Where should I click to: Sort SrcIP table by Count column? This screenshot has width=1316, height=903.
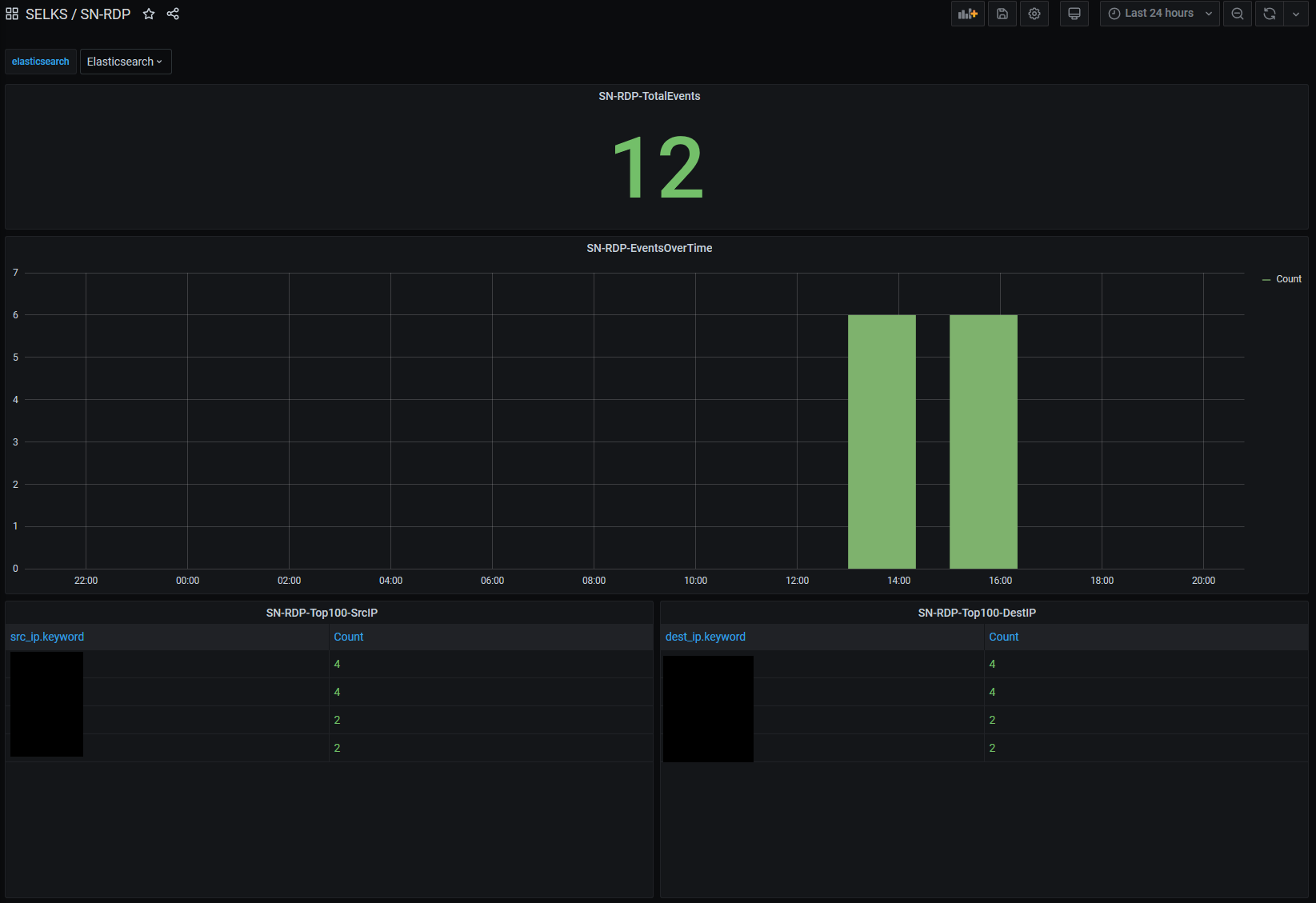349,637
